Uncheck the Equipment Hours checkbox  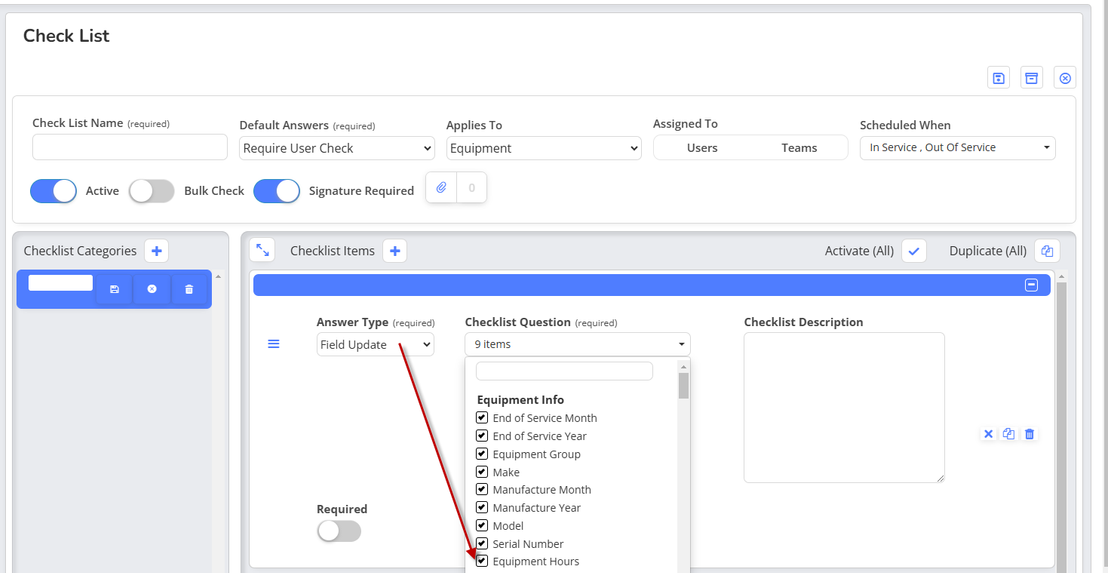point(482,561)
